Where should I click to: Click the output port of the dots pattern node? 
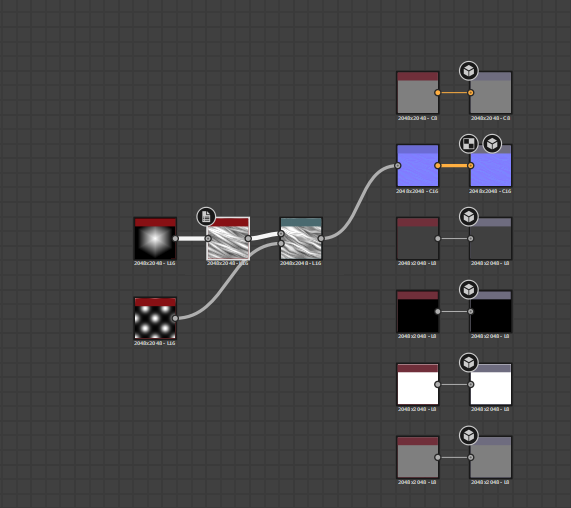click(175, 318)
